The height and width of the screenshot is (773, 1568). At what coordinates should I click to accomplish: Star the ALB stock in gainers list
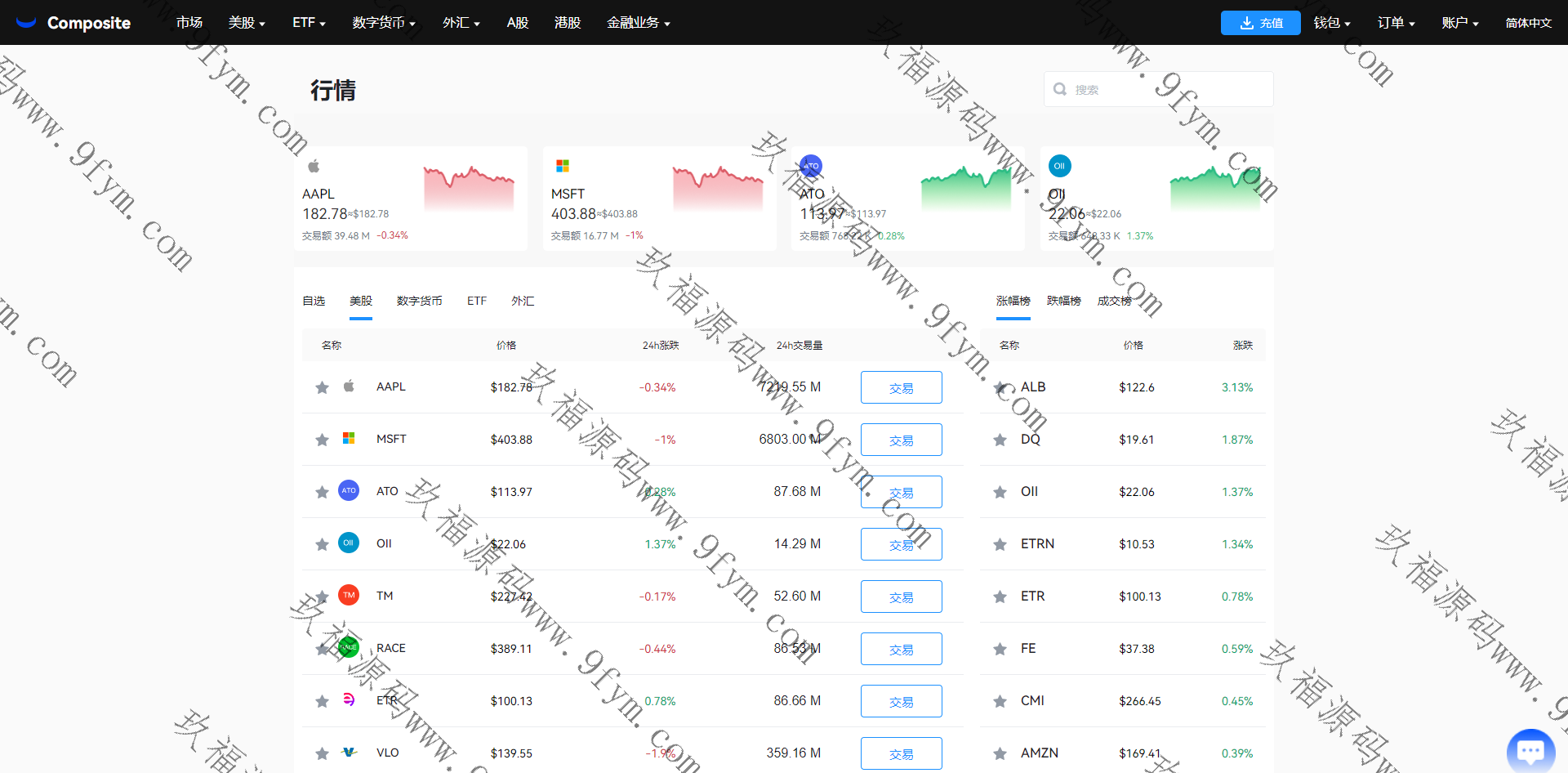[1000, 387]
